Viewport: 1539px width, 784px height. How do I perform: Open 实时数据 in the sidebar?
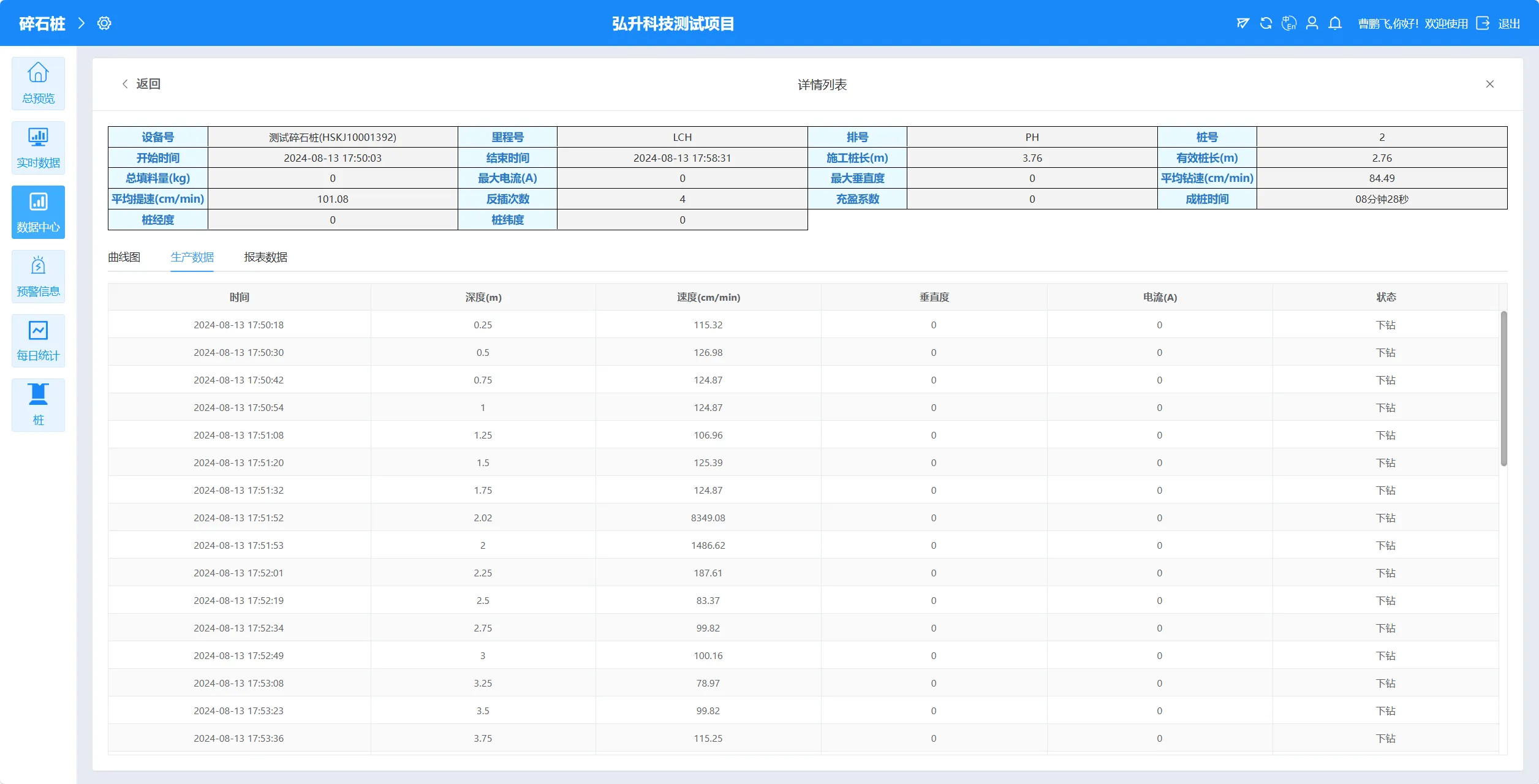[38, 148]
